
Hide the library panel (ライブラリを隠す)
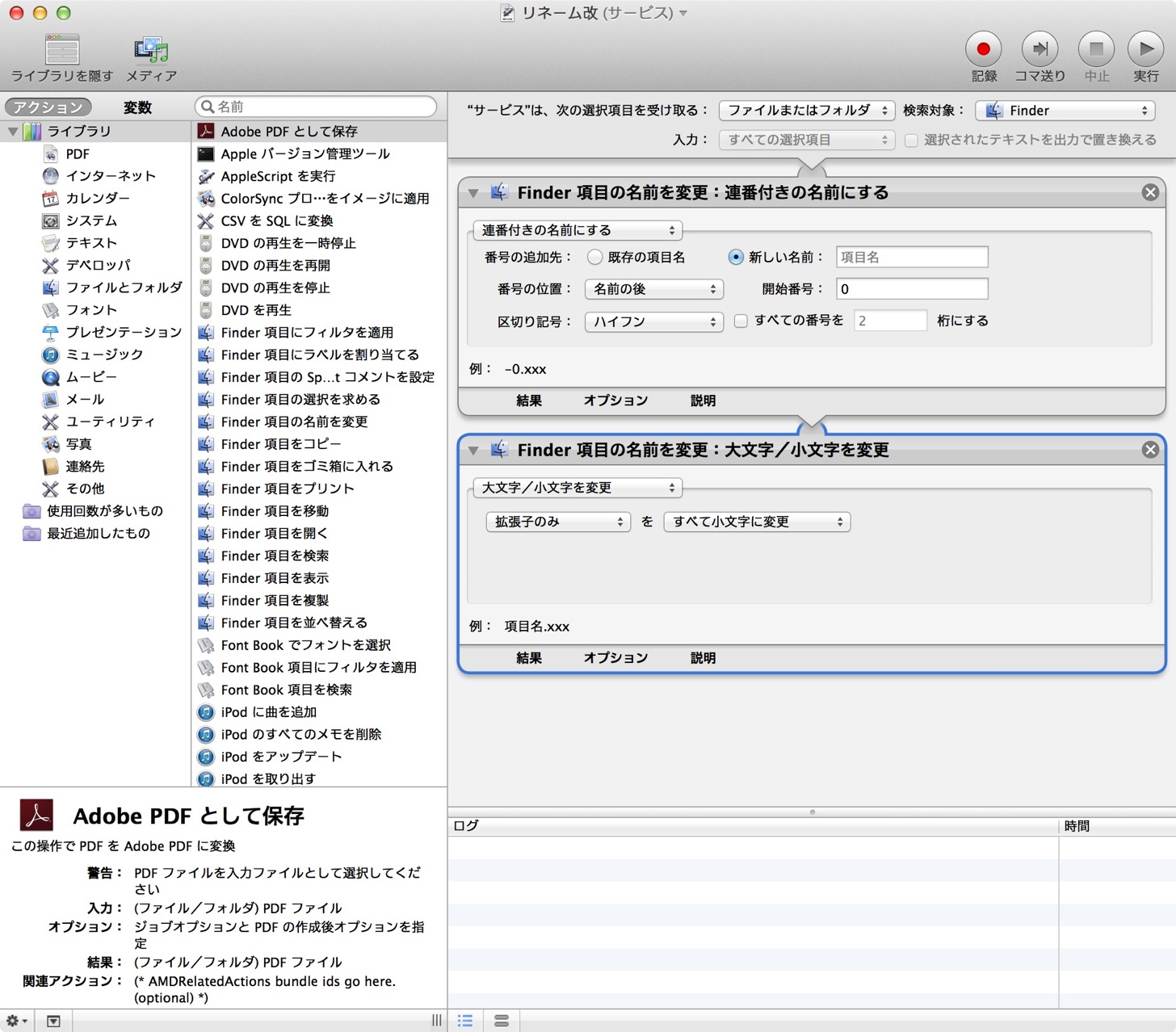click(x=62, y=58)
